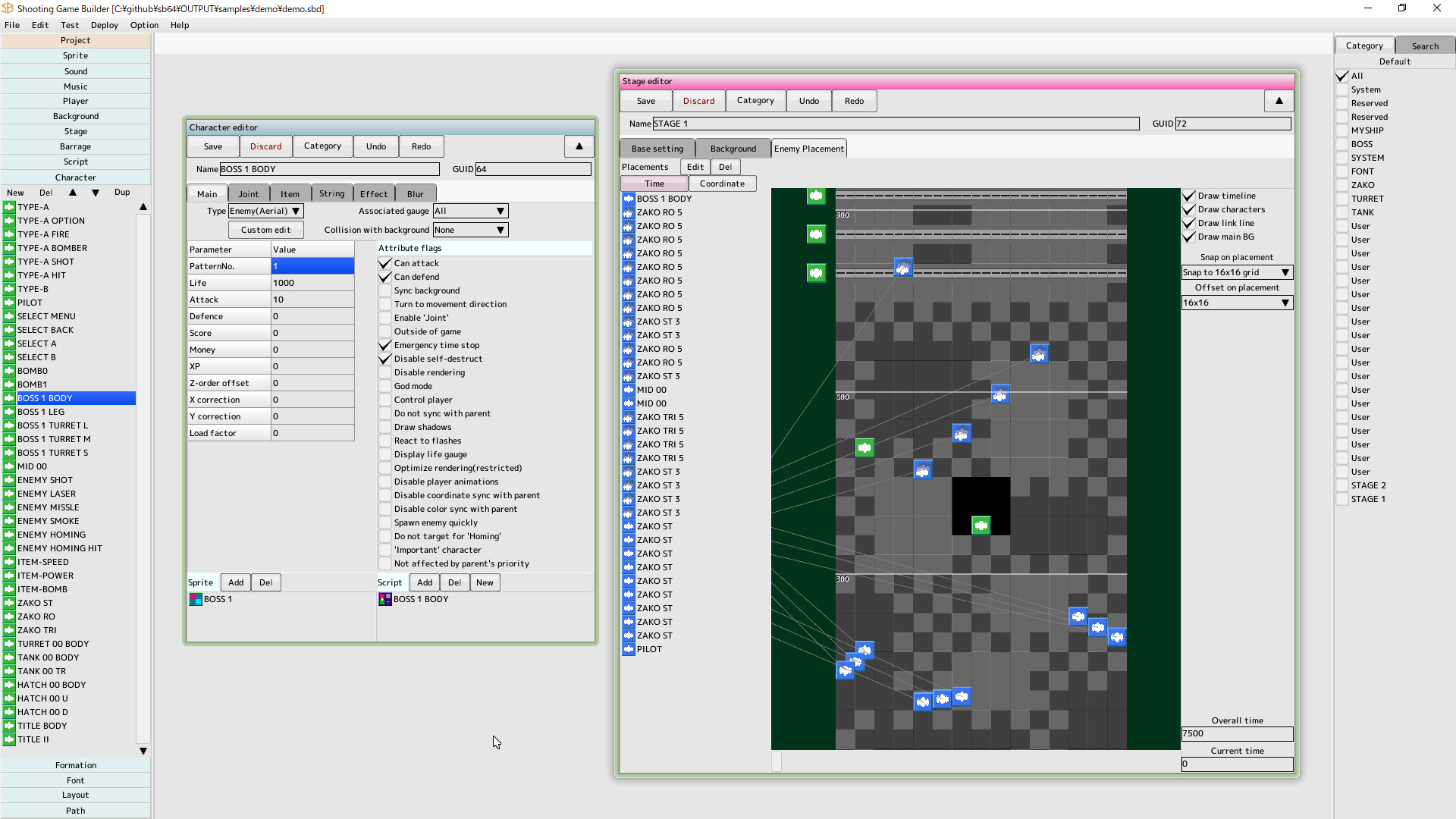
Task: Click the PILOT icon in Enemy Placement list
Action: click(x=629, y=648)
